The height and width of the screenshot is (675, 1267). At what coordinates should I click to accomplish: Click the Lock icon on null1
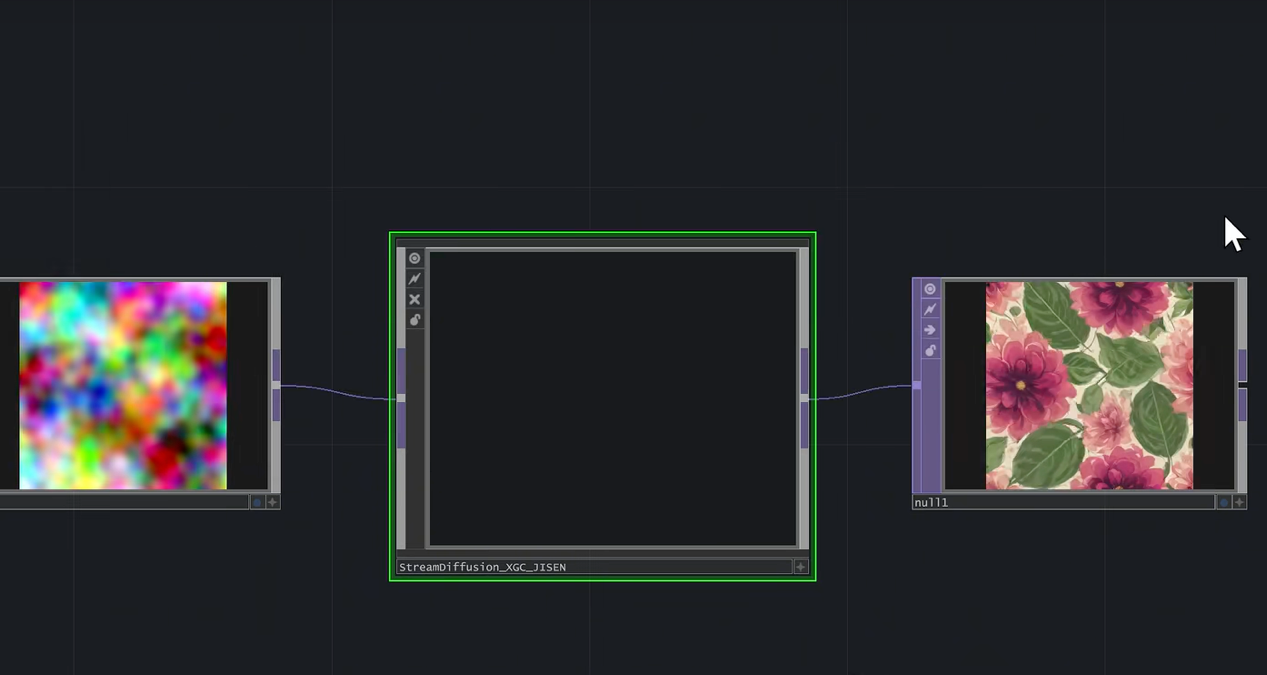tap(930, 351)
